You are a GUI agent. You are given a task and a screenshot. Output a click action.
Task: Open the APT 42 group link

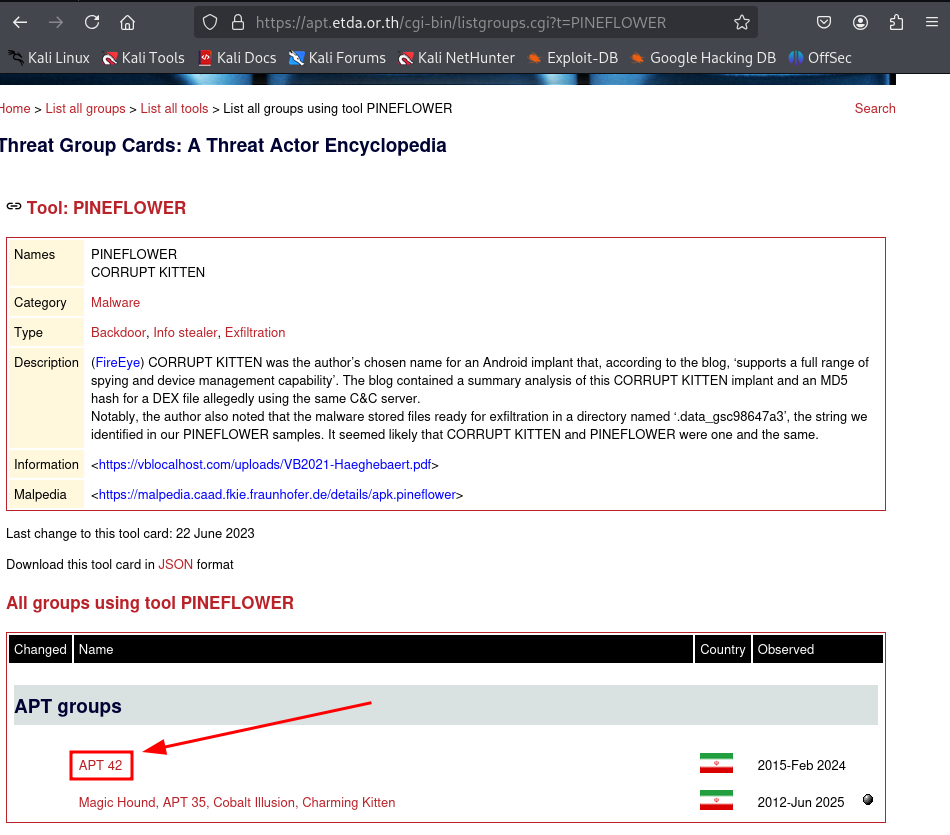[100, 766]
